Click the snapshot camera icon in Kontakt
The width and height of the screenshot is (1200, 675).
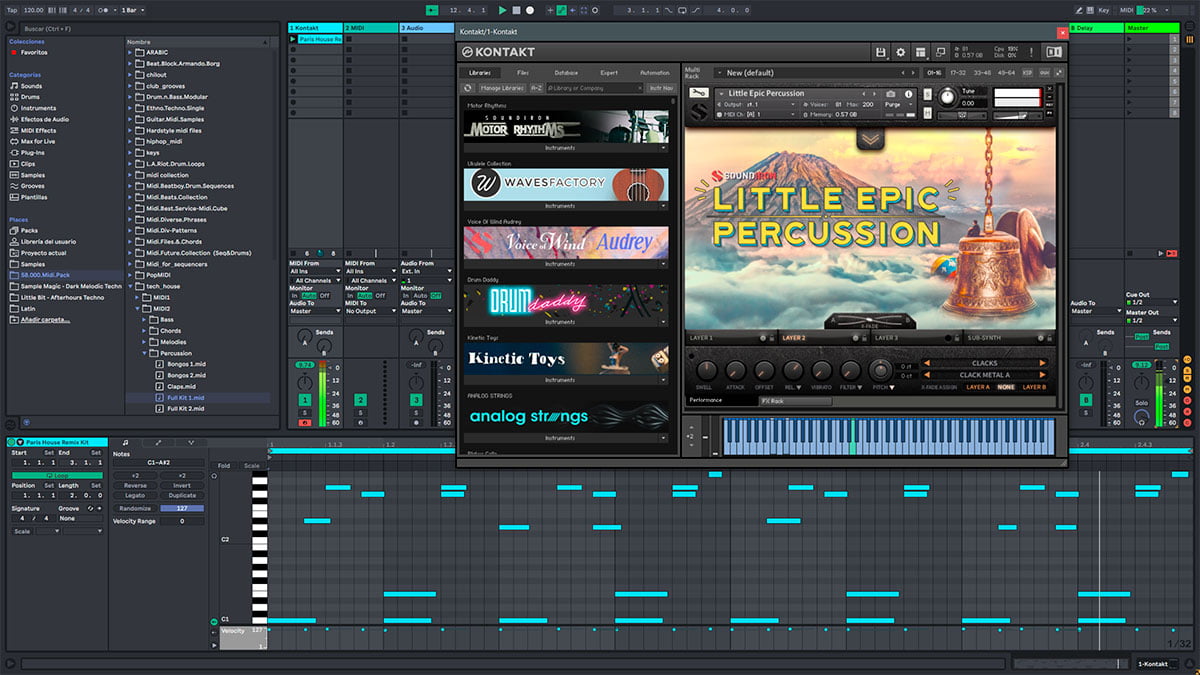pos(891,94)
